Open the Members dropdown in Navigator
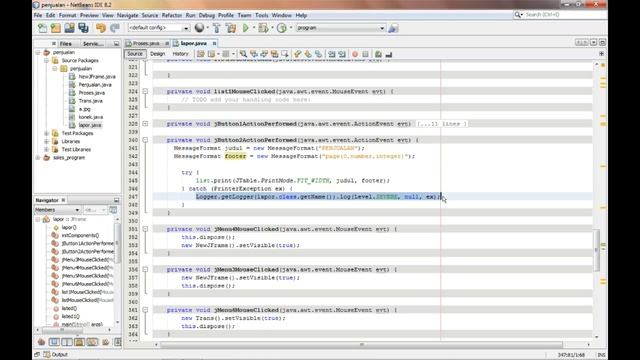Viewport: 640px width, 360px height. [57, 210]
